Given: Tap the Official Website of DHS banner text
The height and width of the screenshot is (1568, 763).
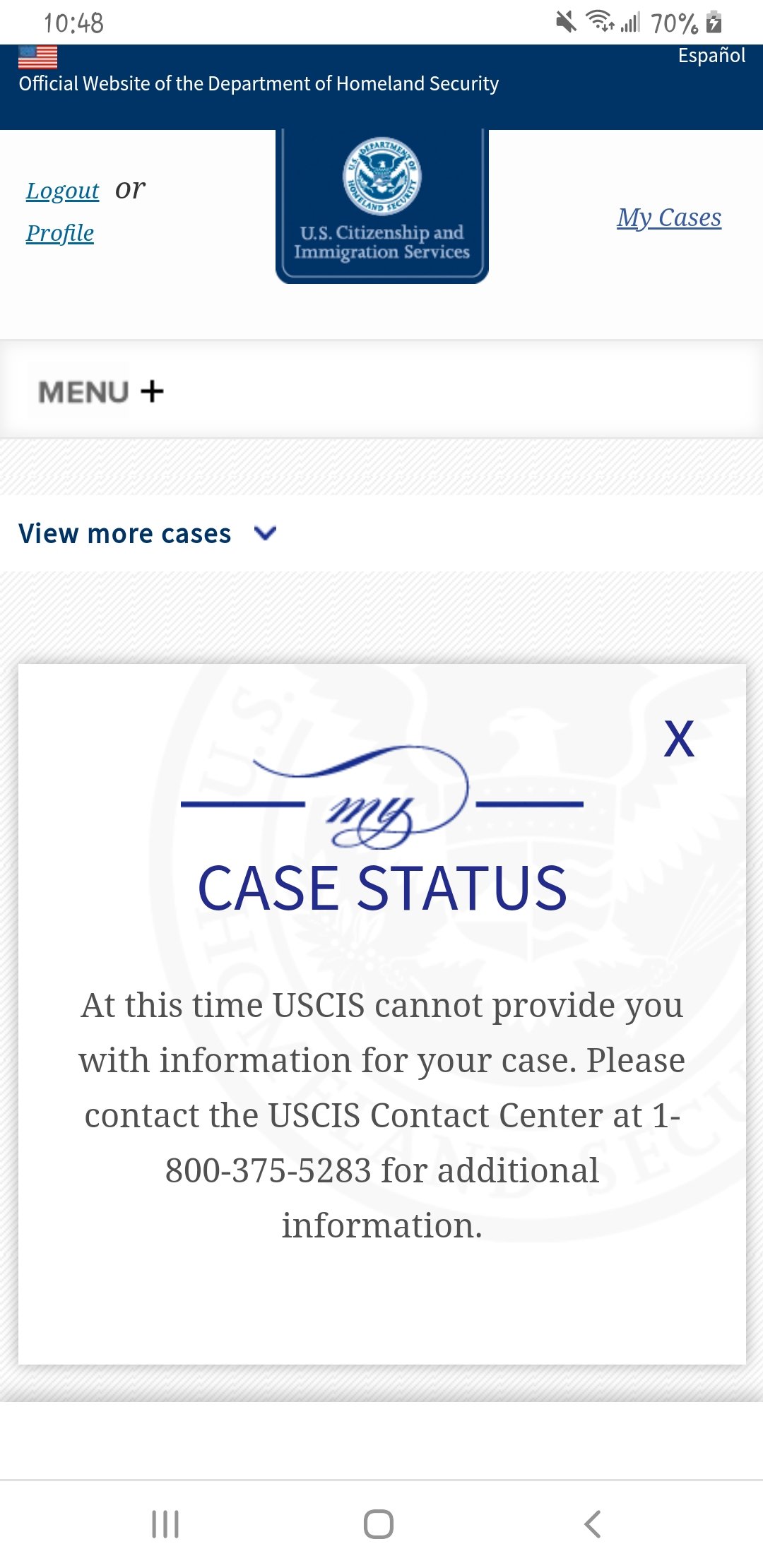Looking at the screenshot, I should [x=259, y=84].
